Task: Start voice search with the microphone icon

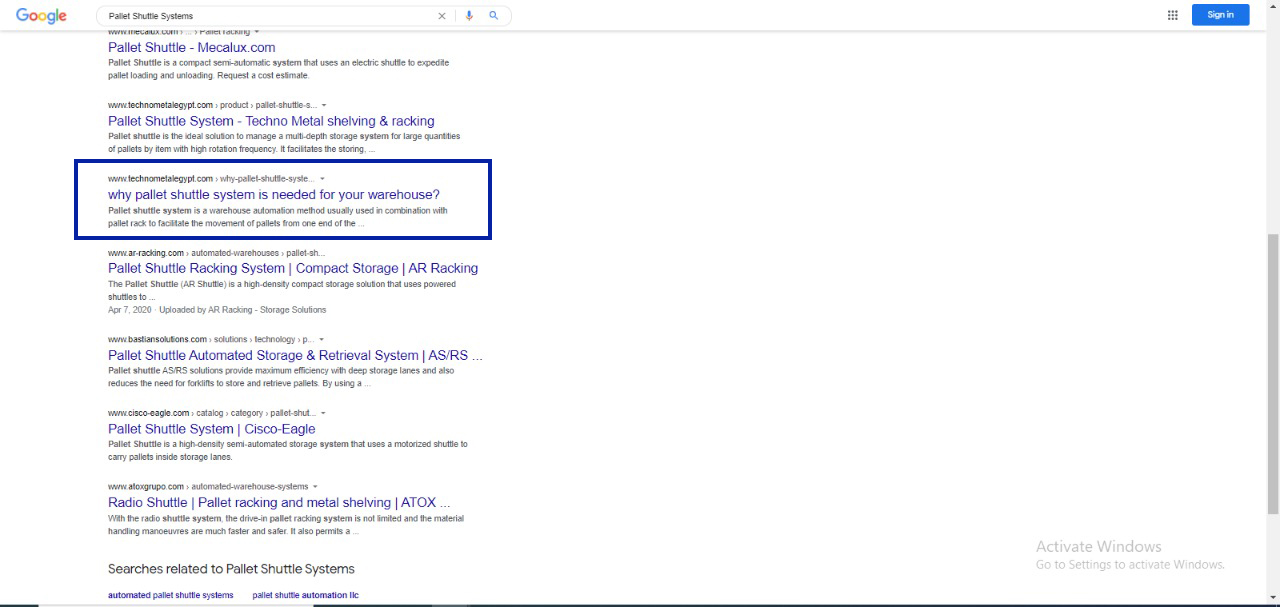Action: (x=469, y=16)
